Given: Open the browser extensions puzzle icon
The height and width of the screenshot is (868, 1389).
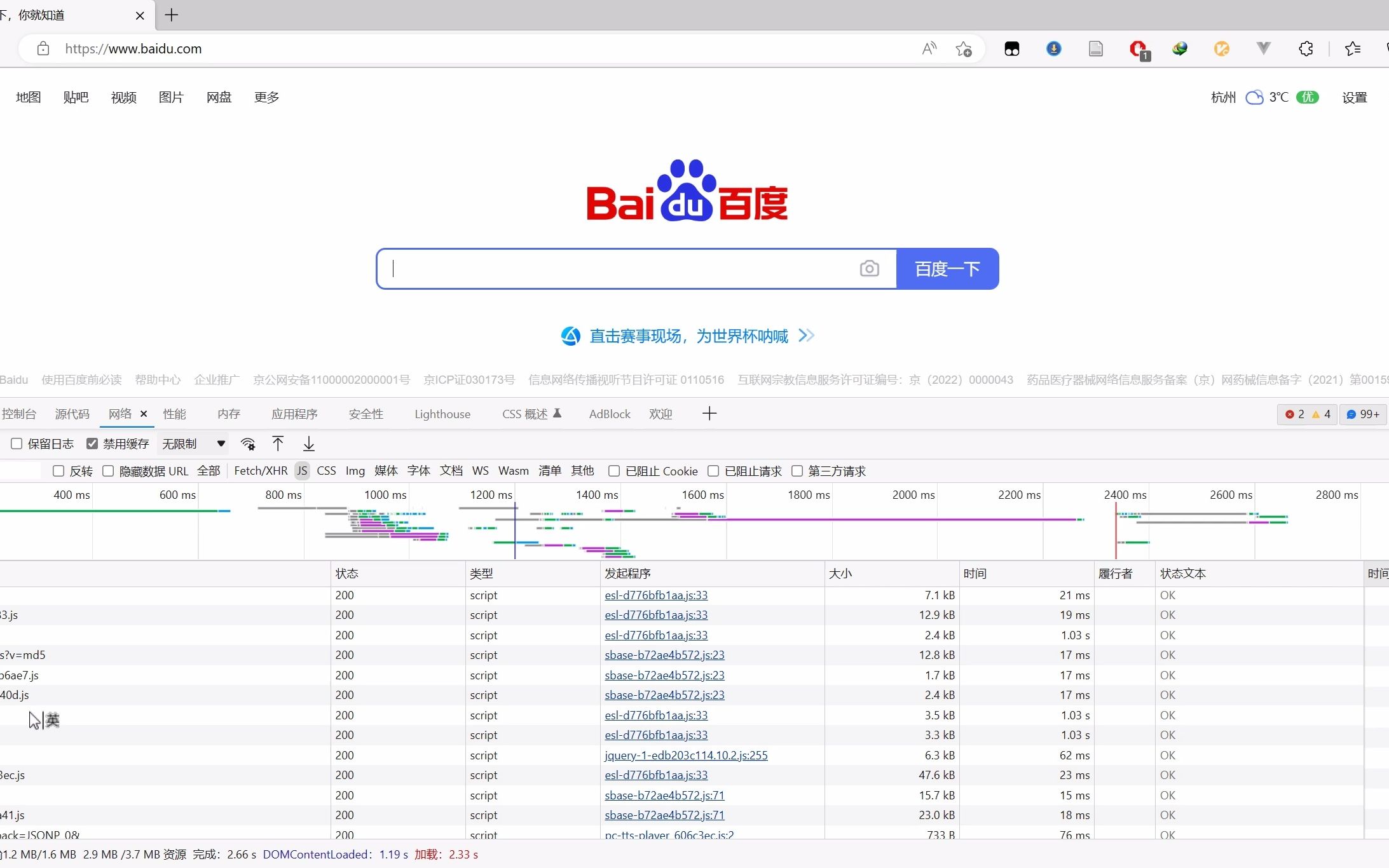Looking at the screenshot, I should click(1305, 49).
